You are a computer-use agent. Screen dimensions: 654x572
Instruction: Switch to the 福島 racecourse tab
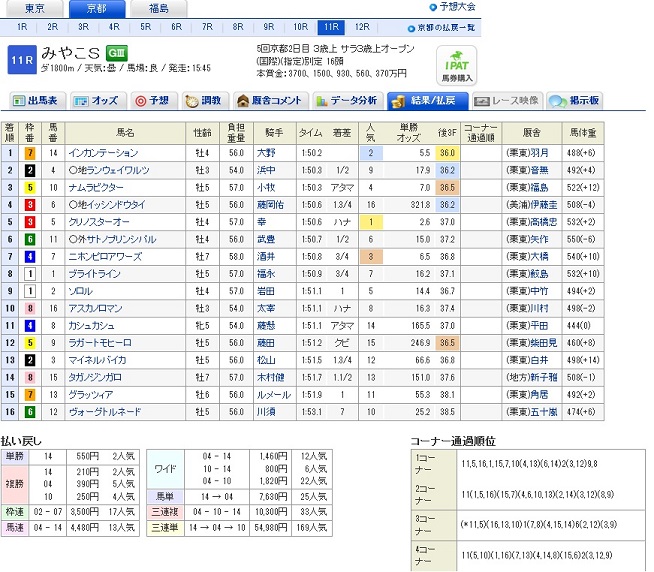tap(159, 8)
